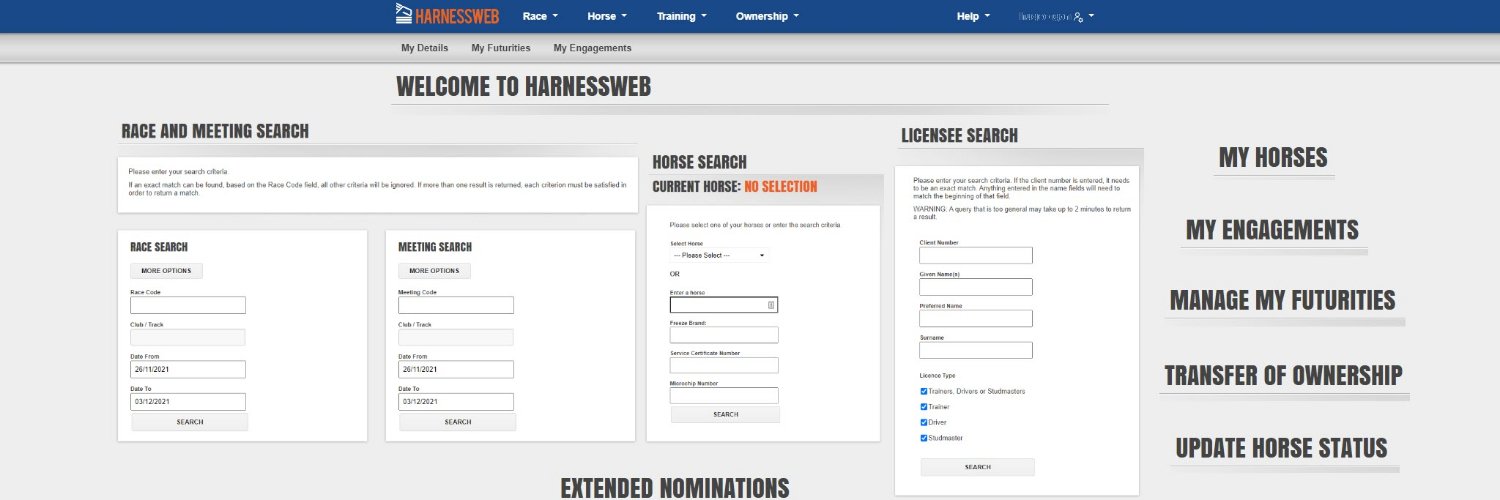Image resolution: width=1500 pixels, height=500 pixels.
Task: Focus the Surname field
Action: (x=976, y=350)
